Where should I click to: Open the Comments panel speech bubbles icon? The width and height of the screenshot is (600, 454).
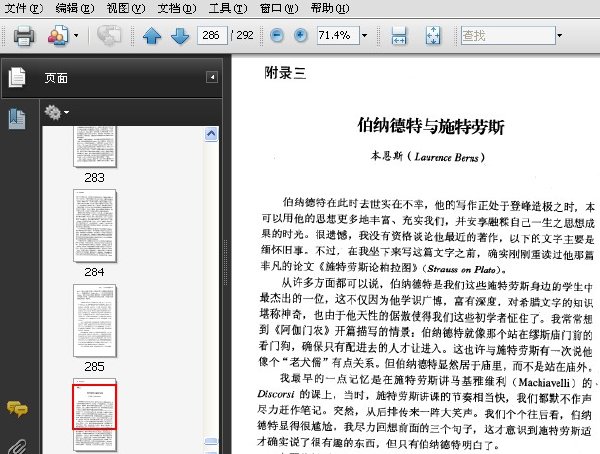coord(17,409)
